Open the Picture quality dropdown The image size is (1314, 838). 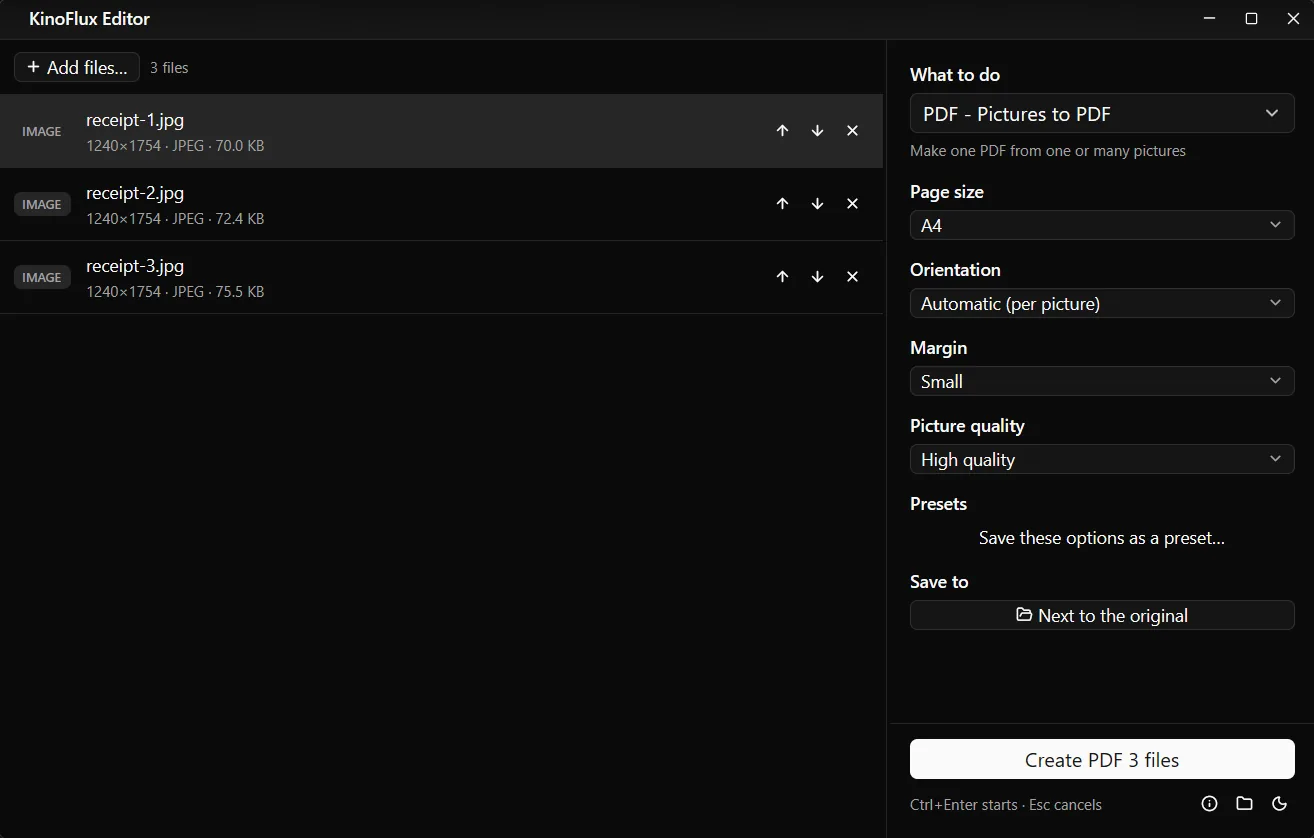(x=1102, y=460)
